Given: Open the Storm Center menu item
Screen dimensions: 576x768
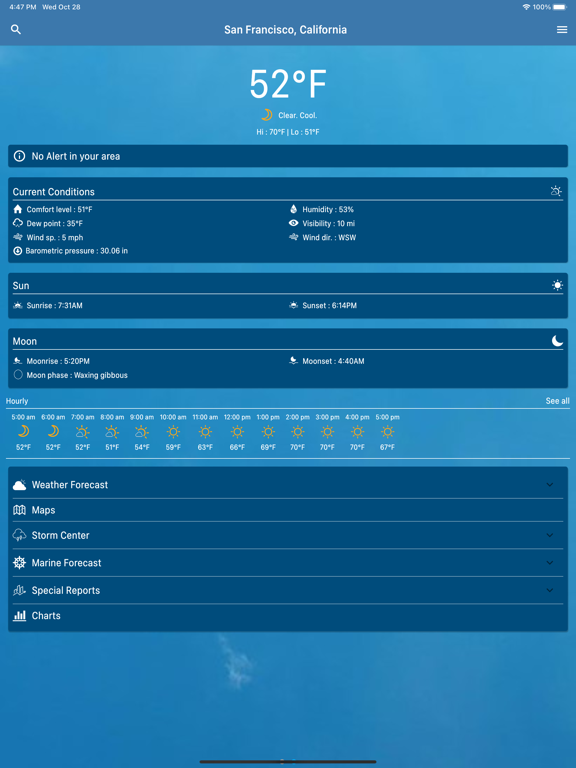Looking at the screenshot, I should click(288, 535).
